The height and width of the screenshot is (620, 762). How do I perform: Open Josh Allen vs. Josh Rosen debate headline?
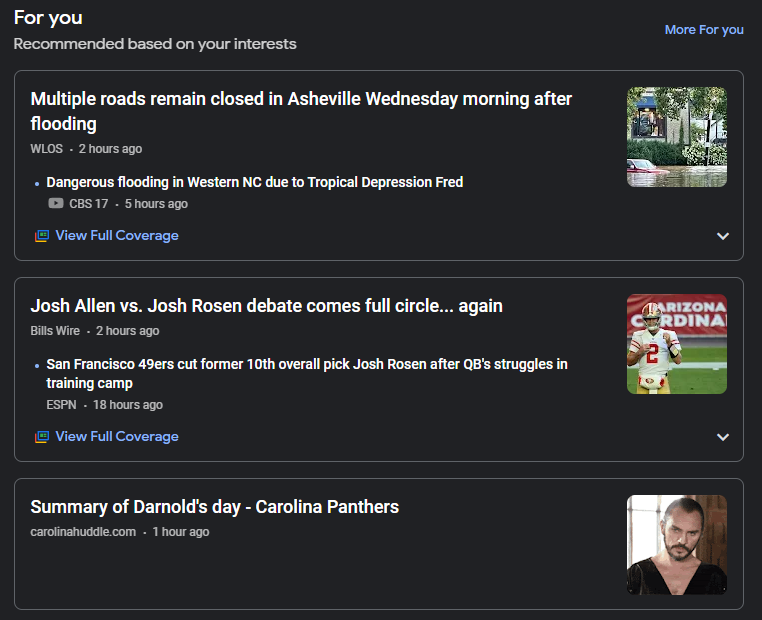(266, 306)
